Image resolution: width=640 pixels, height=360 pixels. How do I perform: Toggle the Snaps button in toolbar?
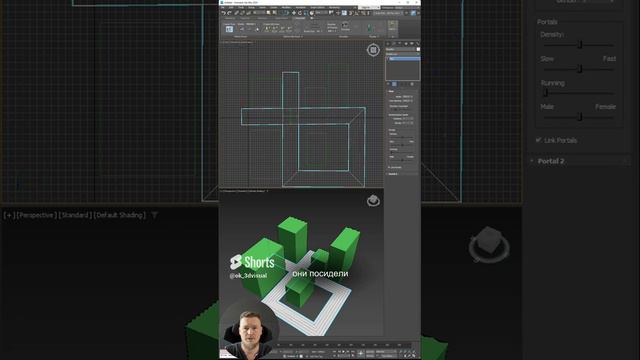[x=350, y=13]
